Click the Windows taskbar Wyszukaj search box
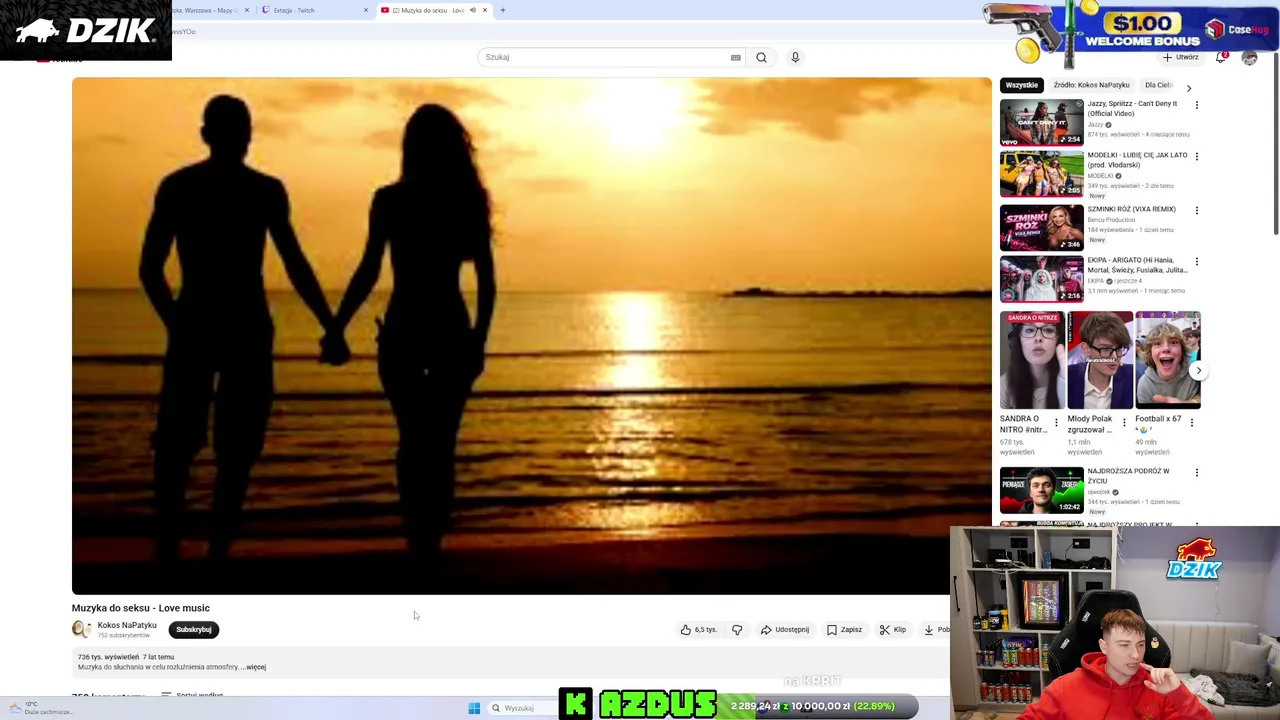Viewport: 1280px width, 720px height. (x=520, y=708)
